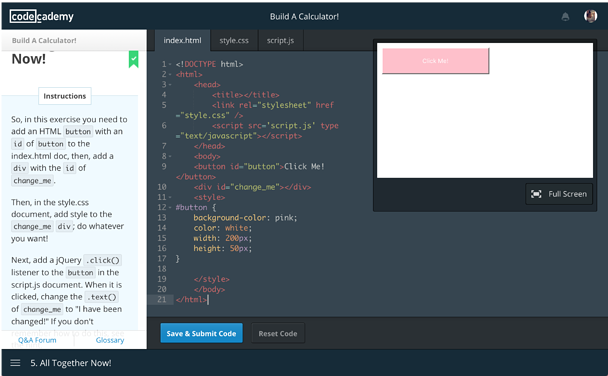This screenshot has height=376, width=608.
Task: Open the hamburger lesson menu
Action: pyautogui.click(x=15, y=363)
